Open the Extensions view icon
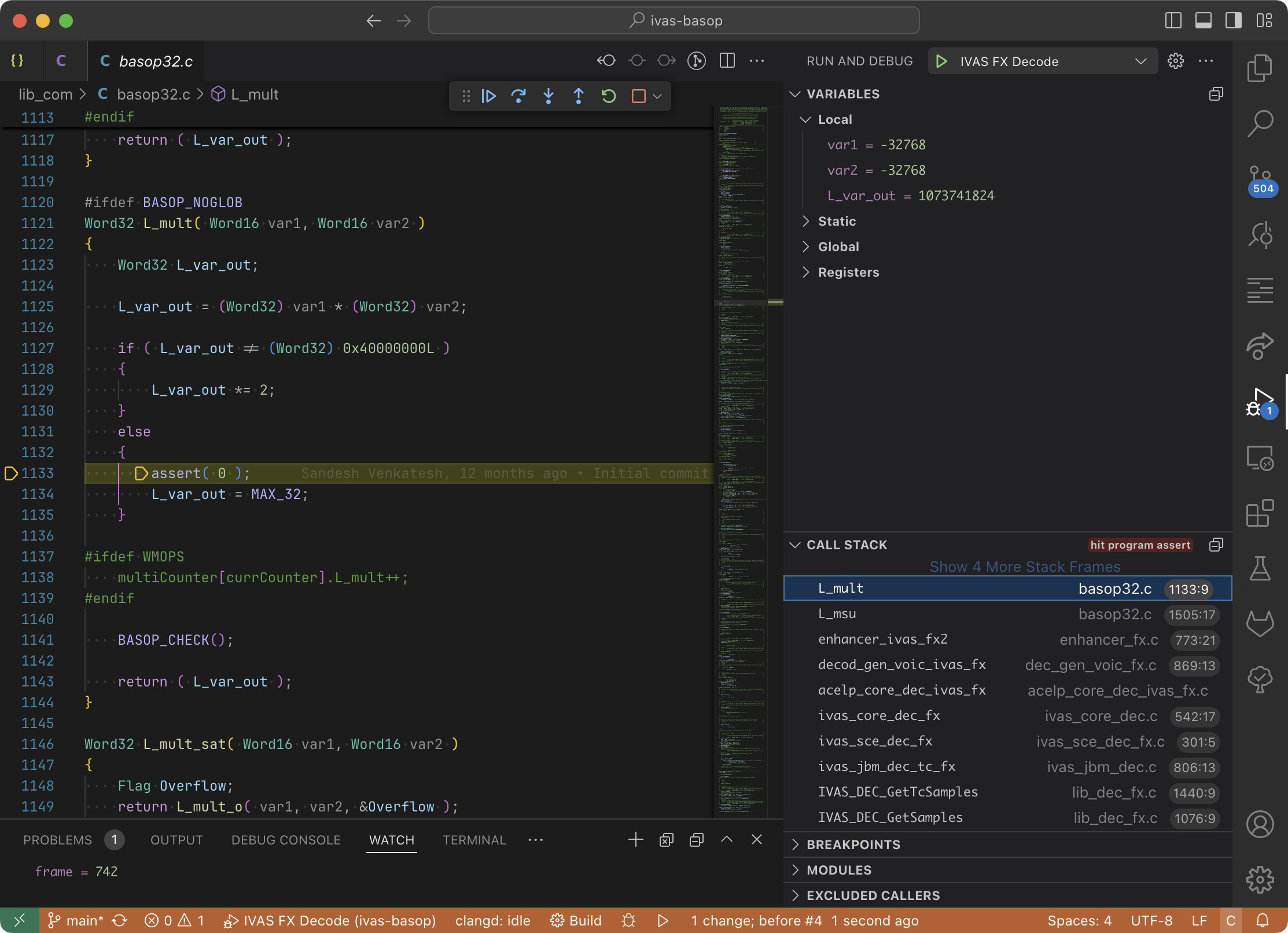The image size is (1288, 933). 1260,513
